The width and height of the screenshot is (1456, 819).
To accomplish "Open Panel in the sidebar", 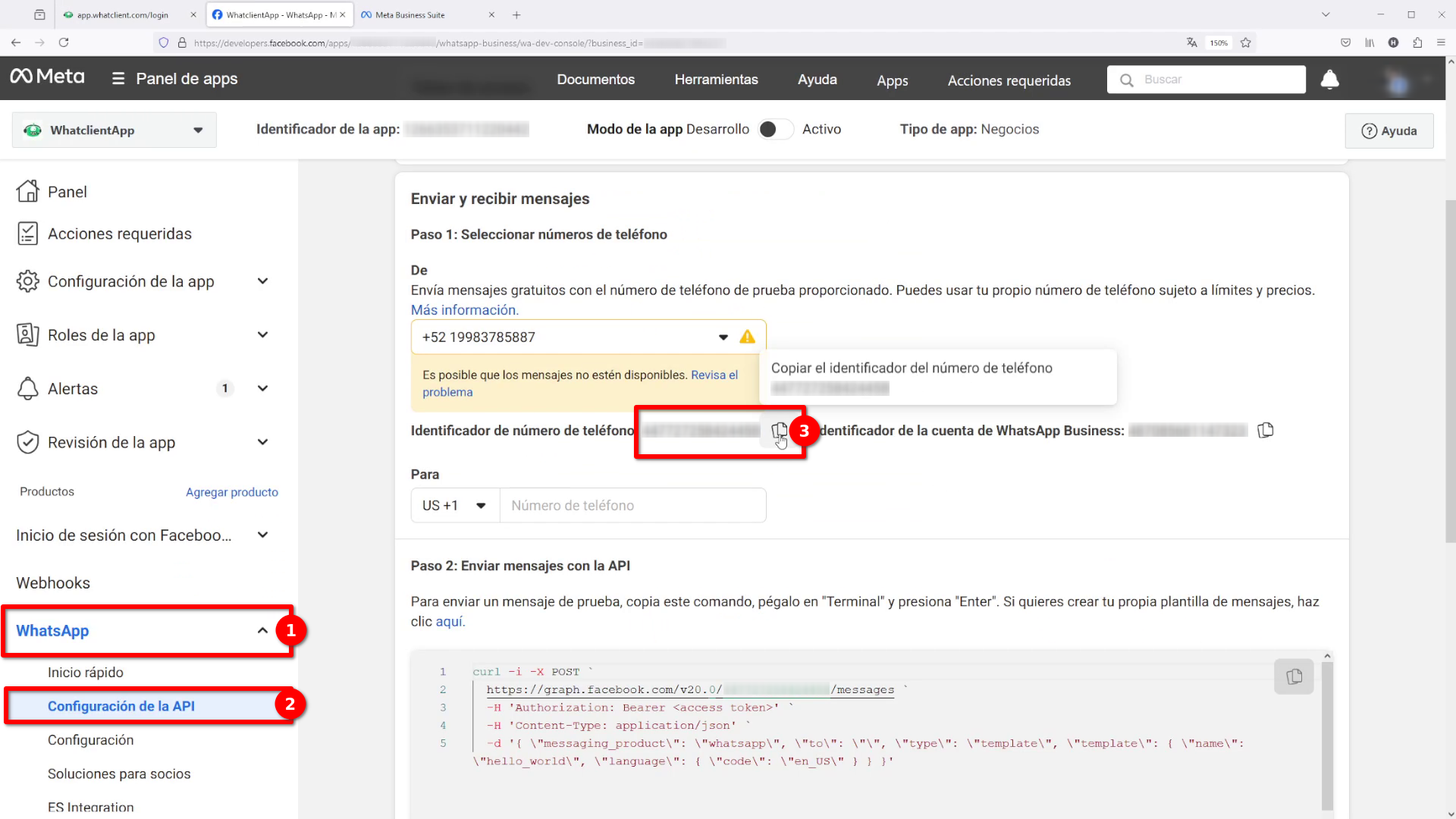I will pos(67,192).
